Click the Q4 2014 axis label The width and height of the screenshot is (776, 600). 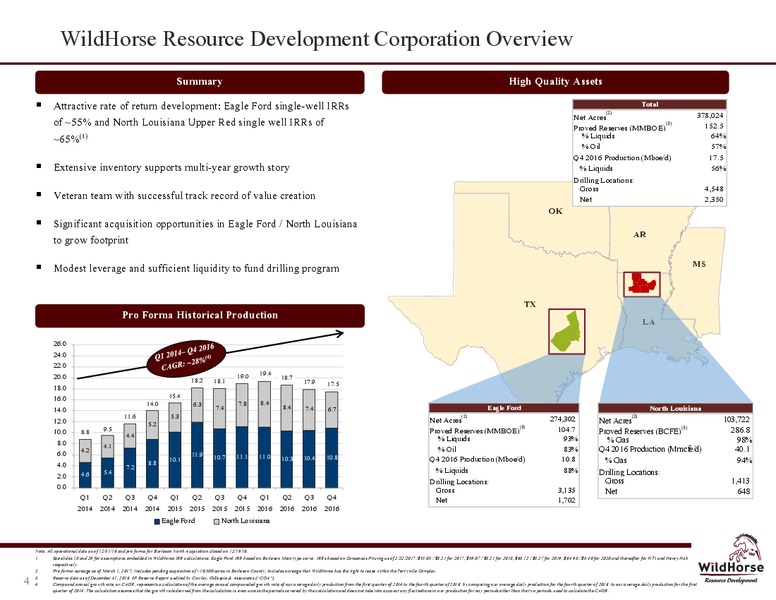(152, 502)
